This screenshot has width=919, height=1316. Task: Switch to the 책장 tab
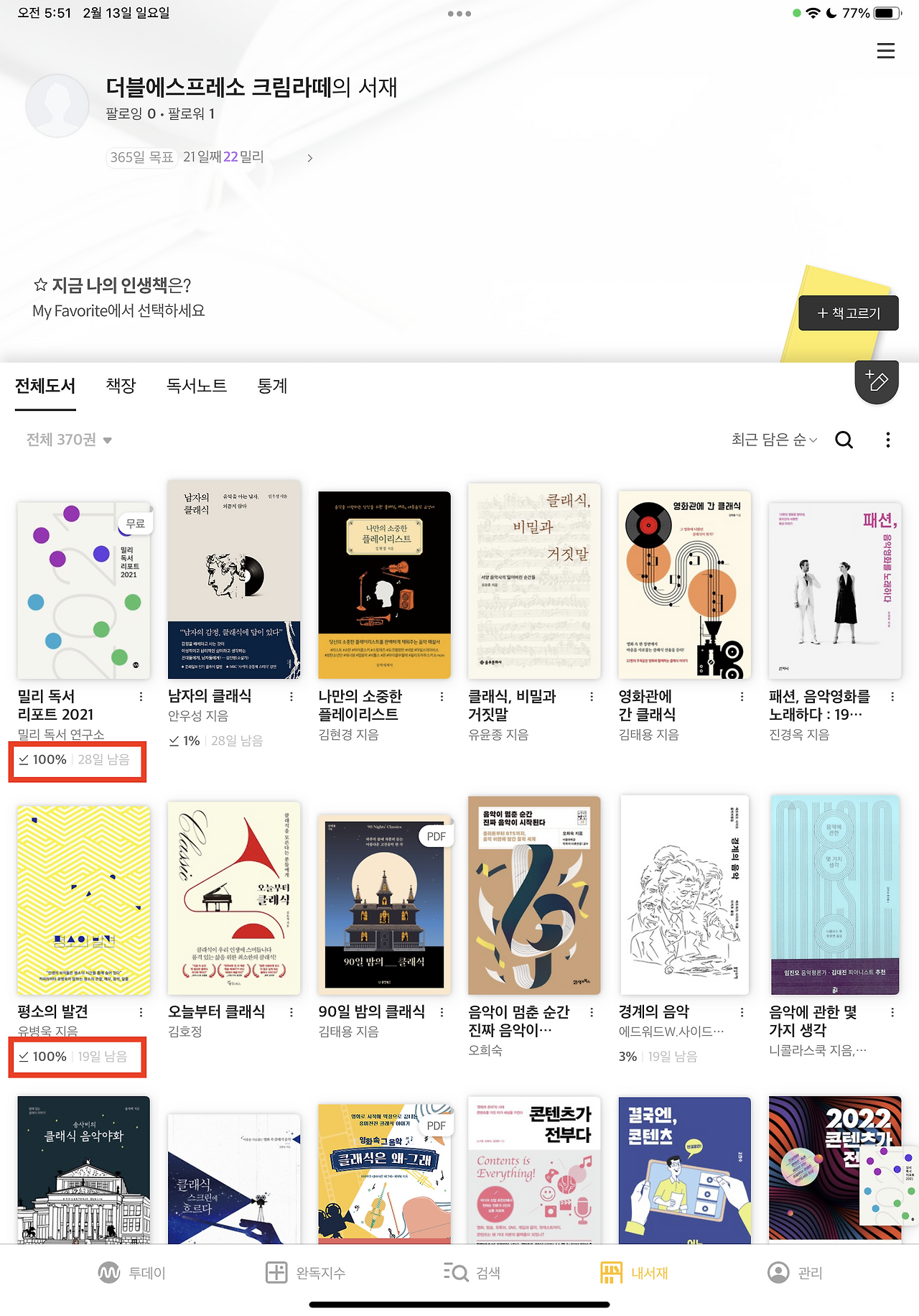point(121,386)
